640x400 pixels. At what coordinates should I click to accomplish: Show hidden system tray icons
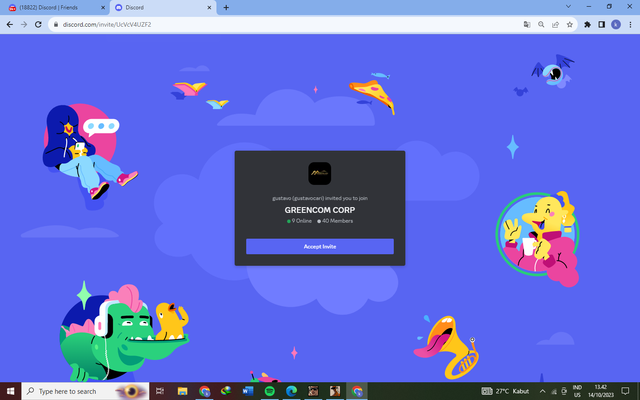pyautogui.click(x=542, y=391)
